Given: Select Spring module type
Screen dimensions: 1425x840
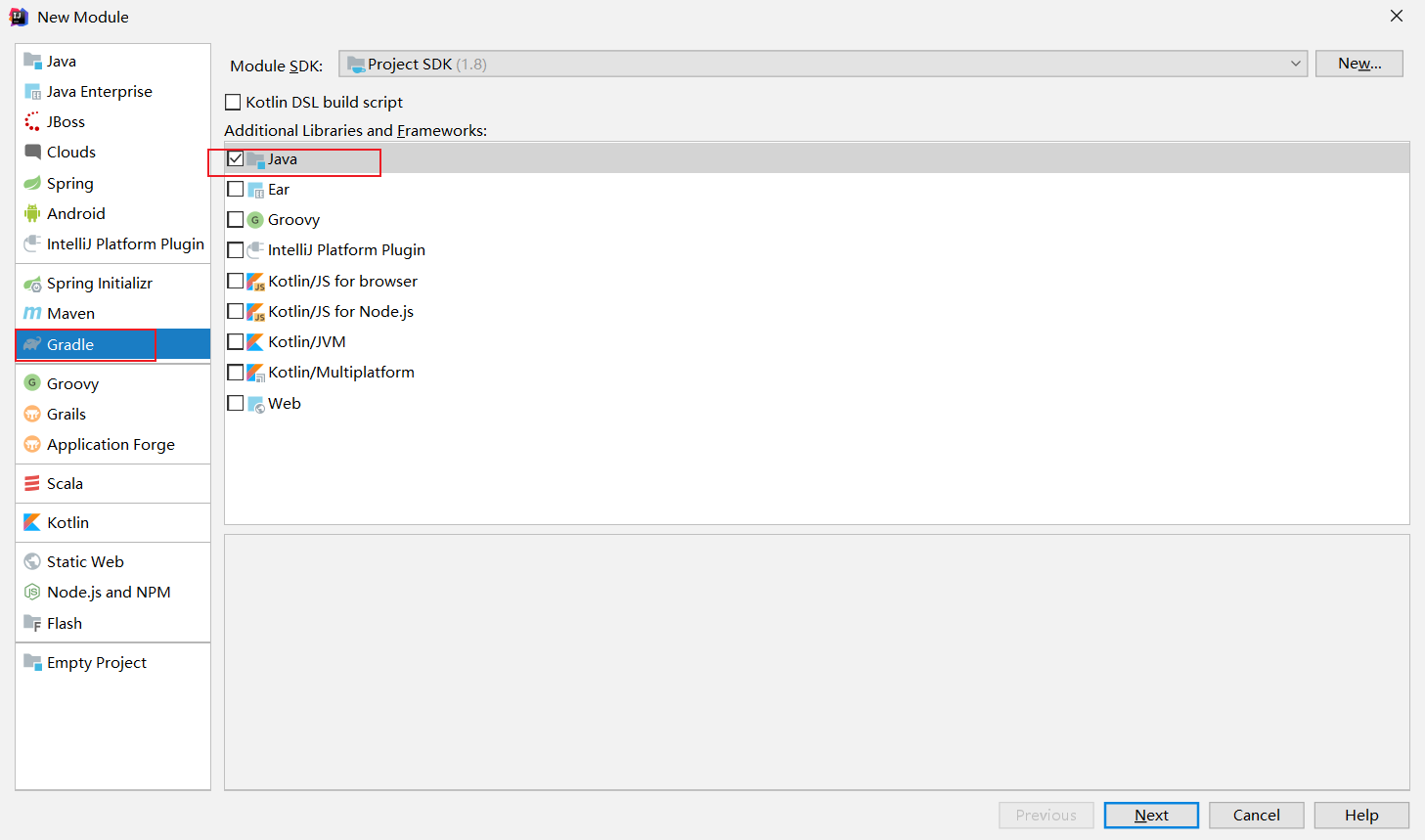Looking at the screenshot, I should pyautogui.click(x=113, y=184).
